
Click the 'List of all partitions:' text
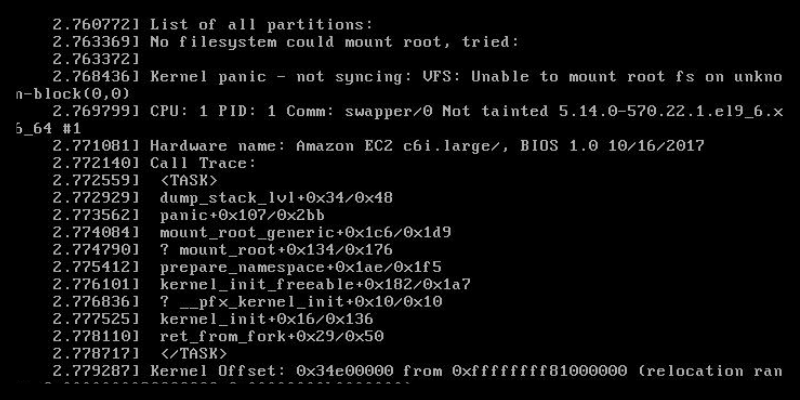(x=261, y=24)
